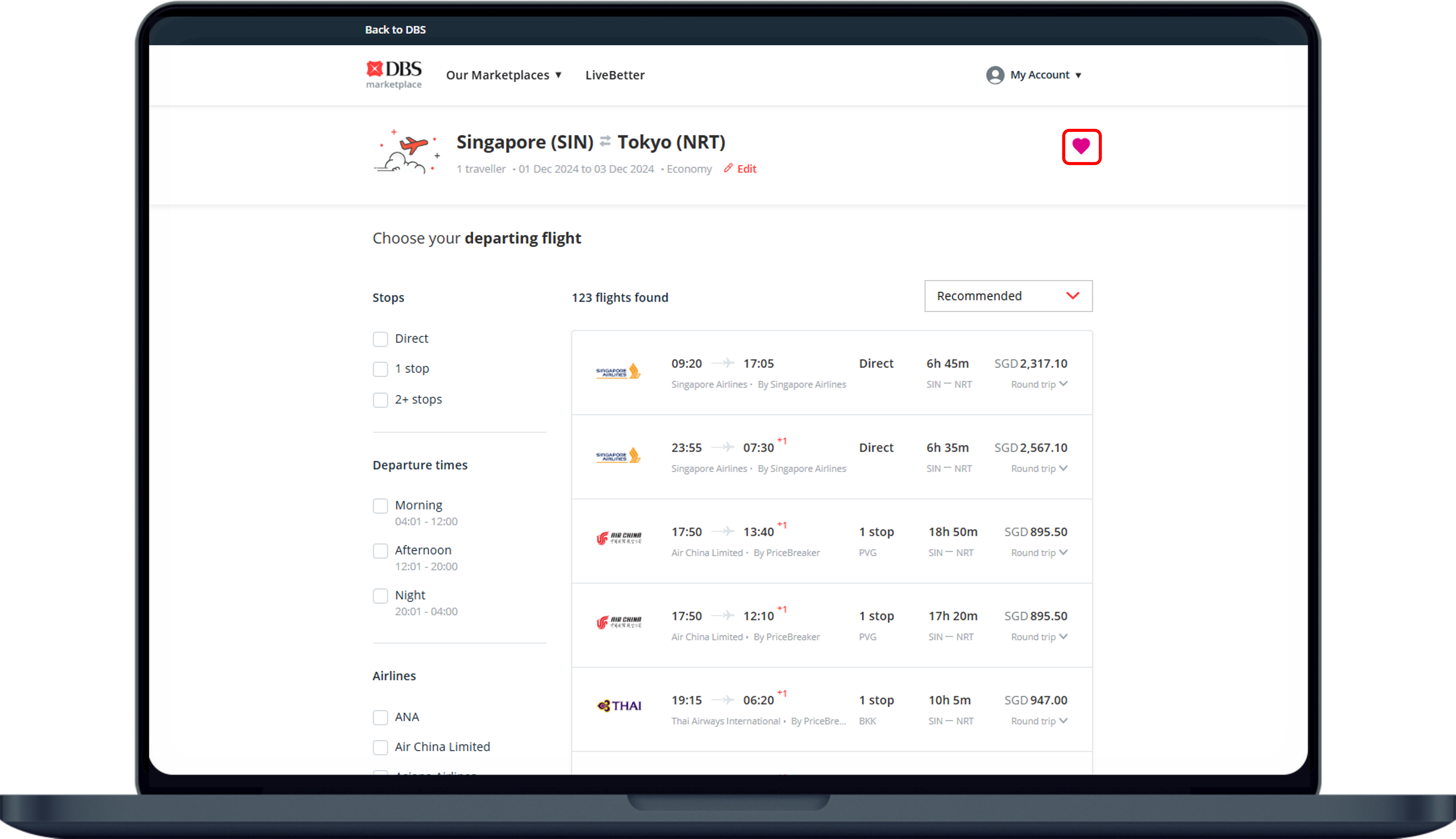The height and width of the screenshot is (839, 1456).
Task: Expand Round trip details for SGD 947.00 flight
Action: pos(1039,721)
